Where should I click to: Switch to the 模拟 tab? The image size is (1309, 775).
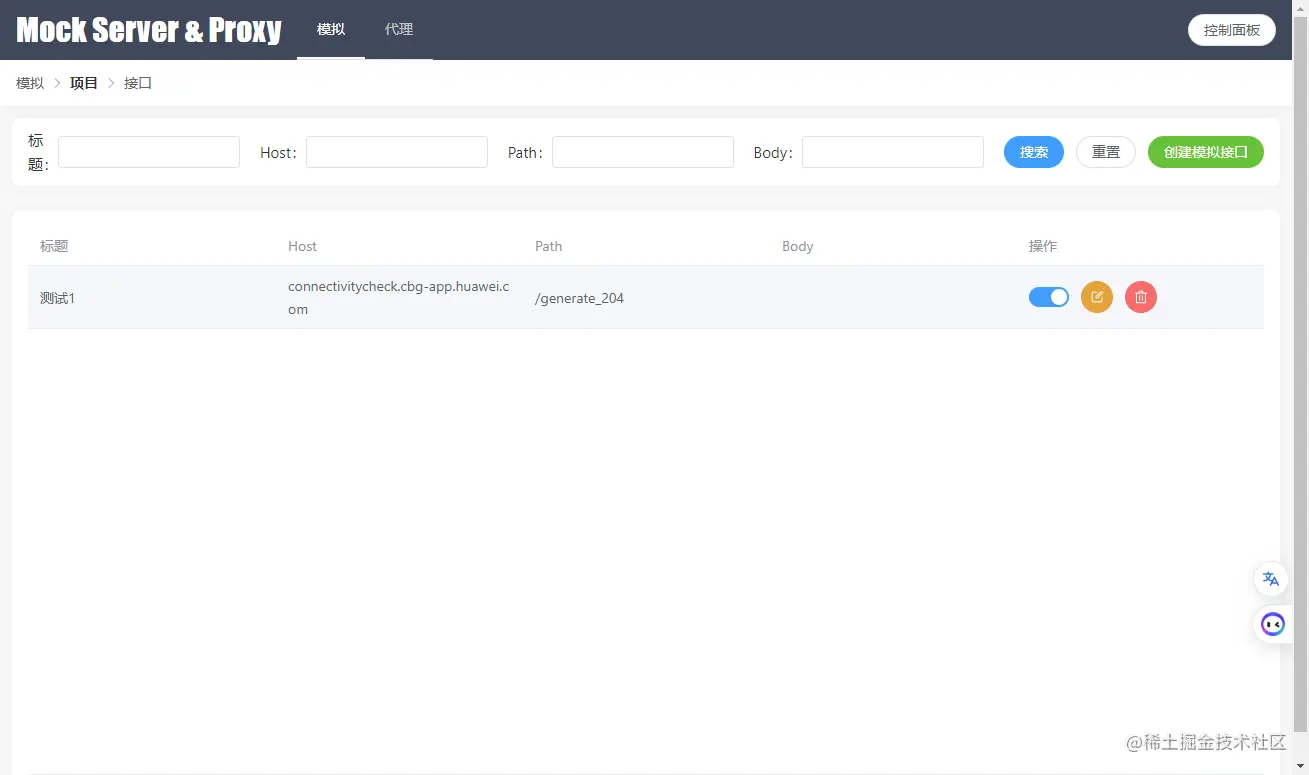coord(331,30)
